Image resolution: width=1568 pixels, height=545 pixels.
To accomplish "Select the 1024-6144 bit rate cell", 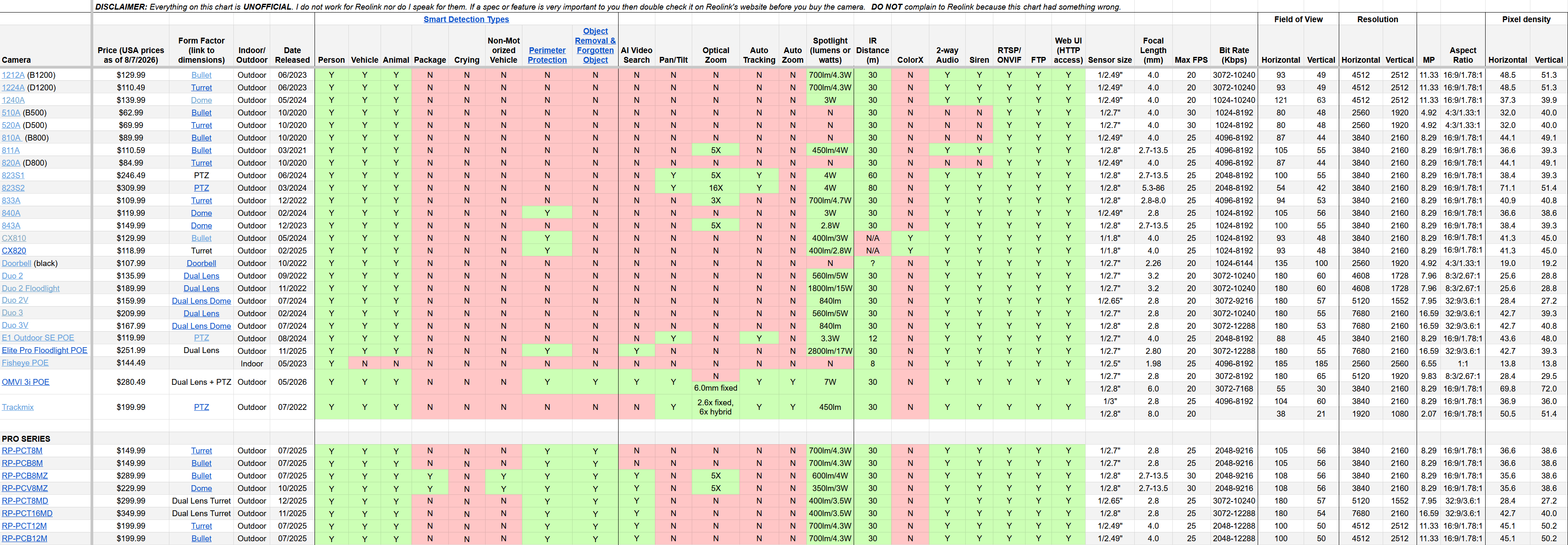I will click(1234, 264).
